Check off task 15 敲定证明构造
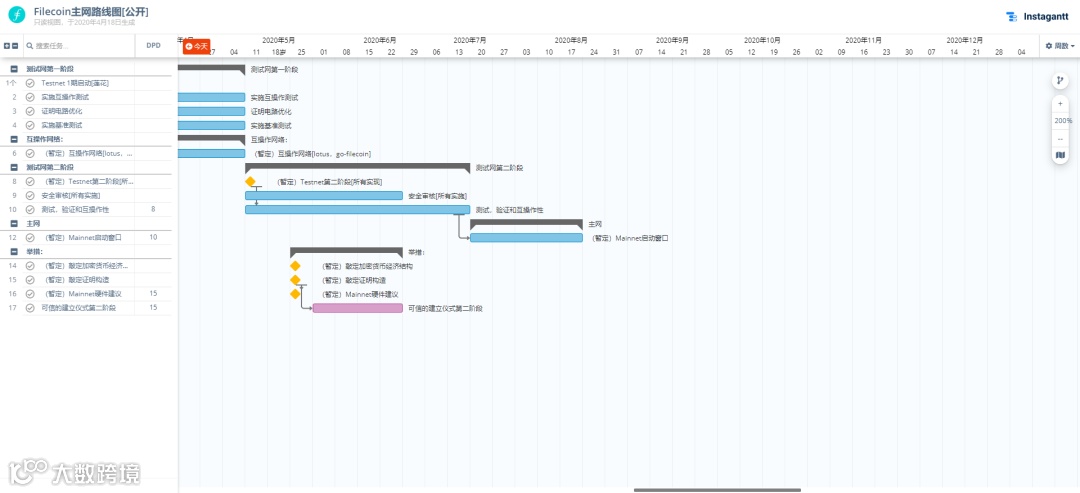The height and width of the screenshot is (493, 1080). [x=30, y=280]
